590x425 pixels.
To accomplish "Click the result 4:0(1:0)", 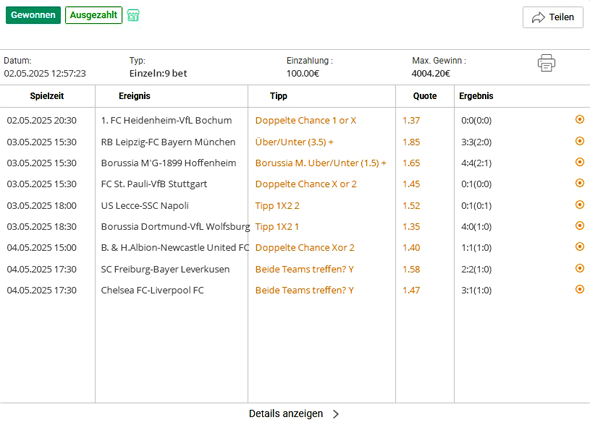I will (x=476, y=227).
